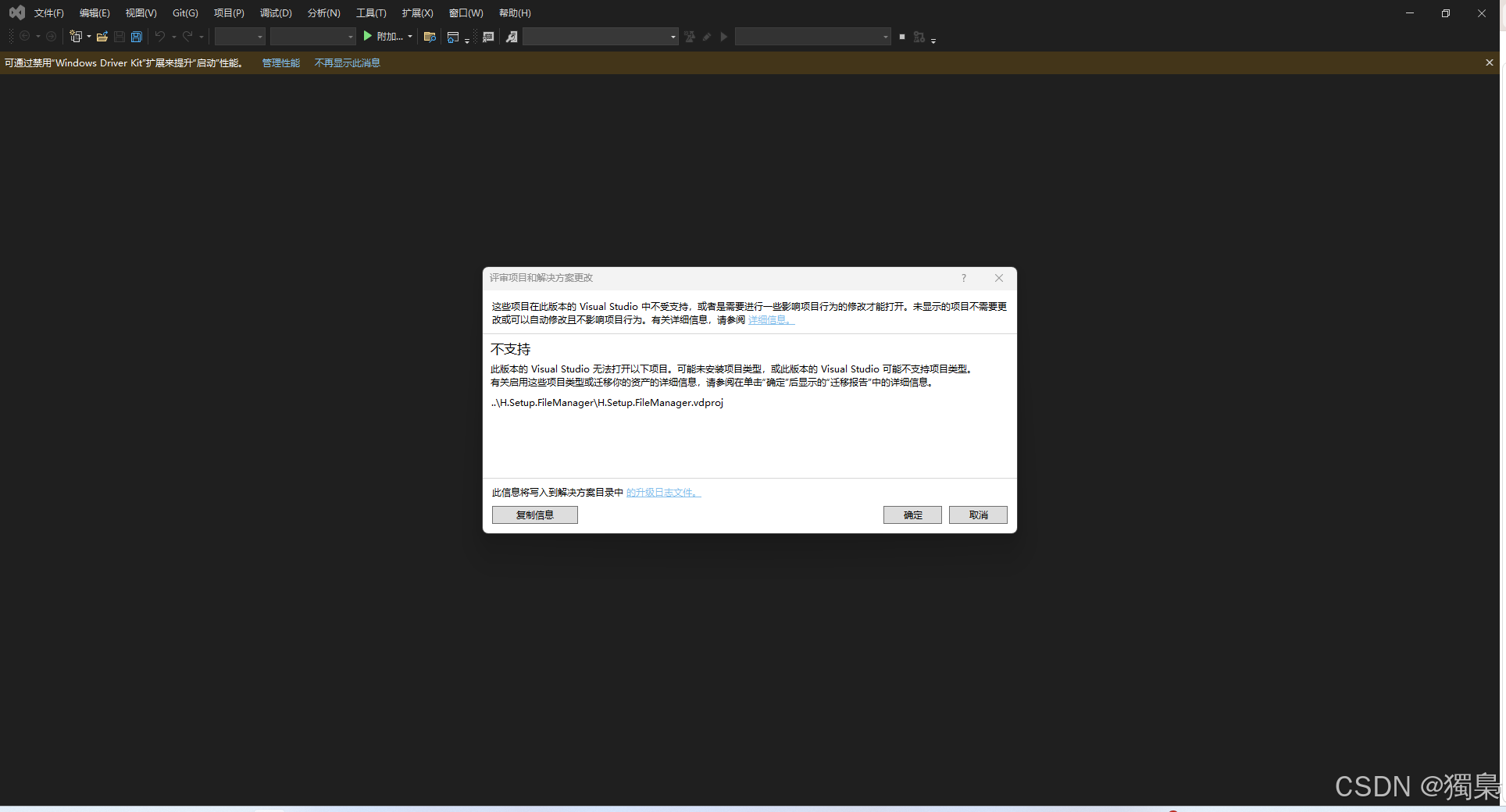
Task: Click the dimmed gray play triangle icon
Action: point(724,37)
